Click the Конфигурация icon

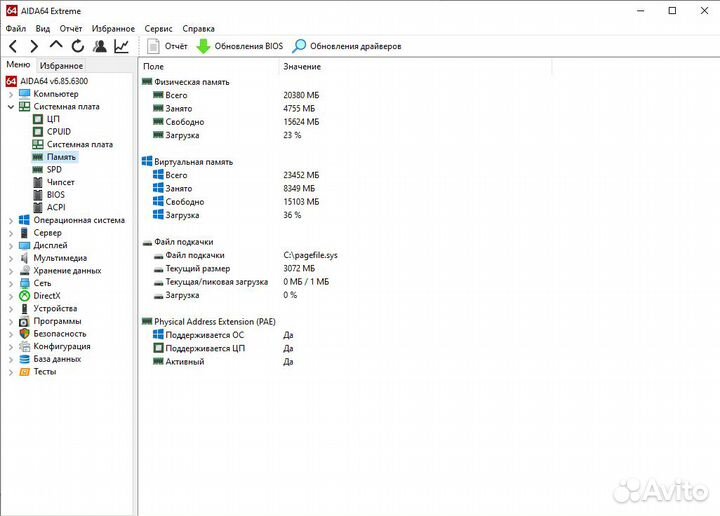coord(24,346)
